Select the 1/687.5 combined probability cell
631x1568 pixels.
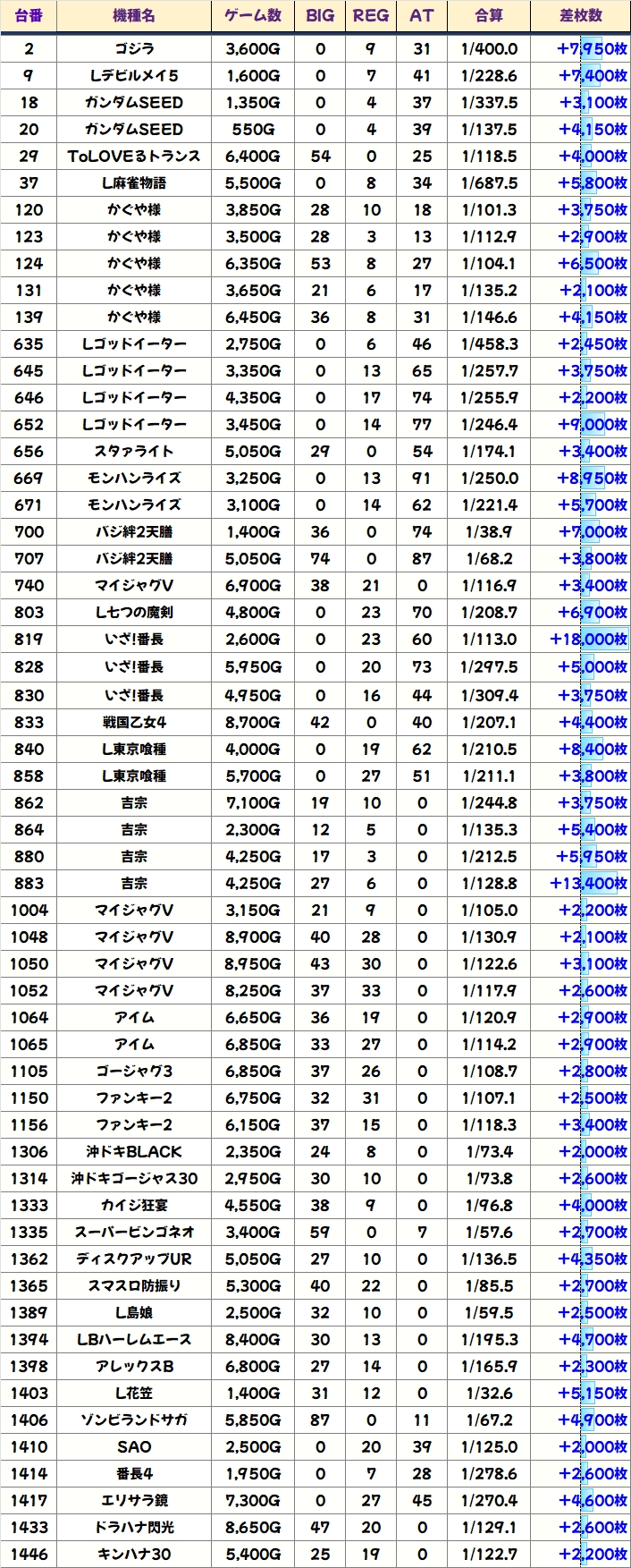pos(489,183)
